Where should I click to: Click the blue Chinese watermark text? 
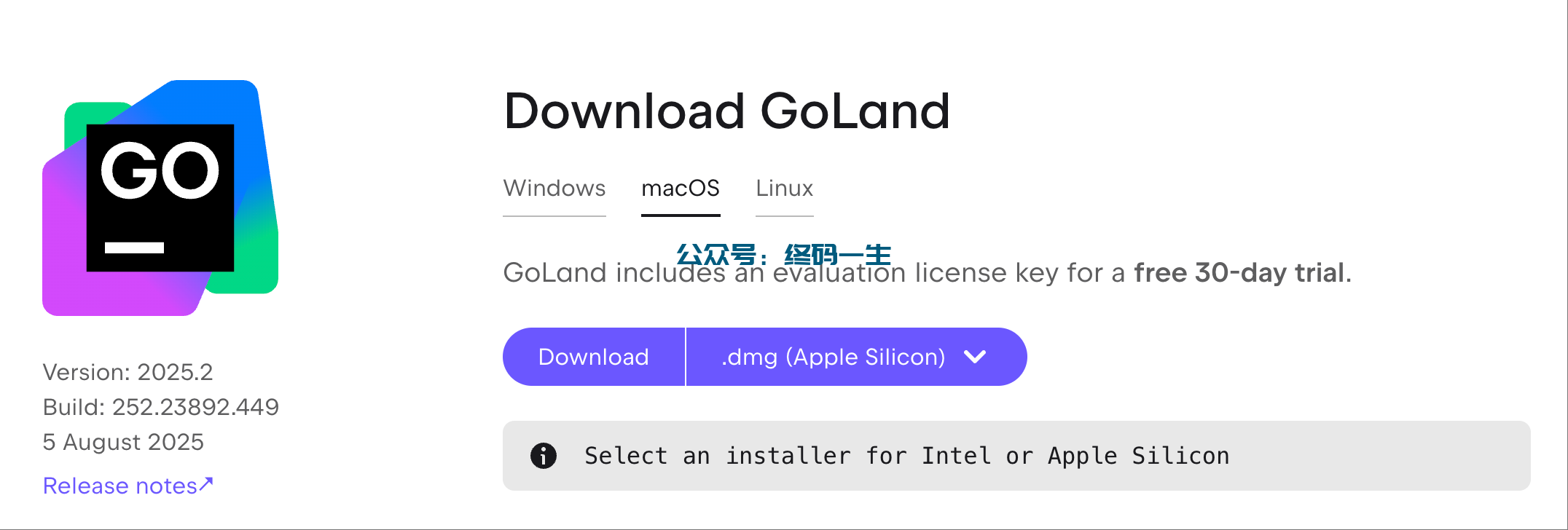pyautogui.click(x=784, y=255)
